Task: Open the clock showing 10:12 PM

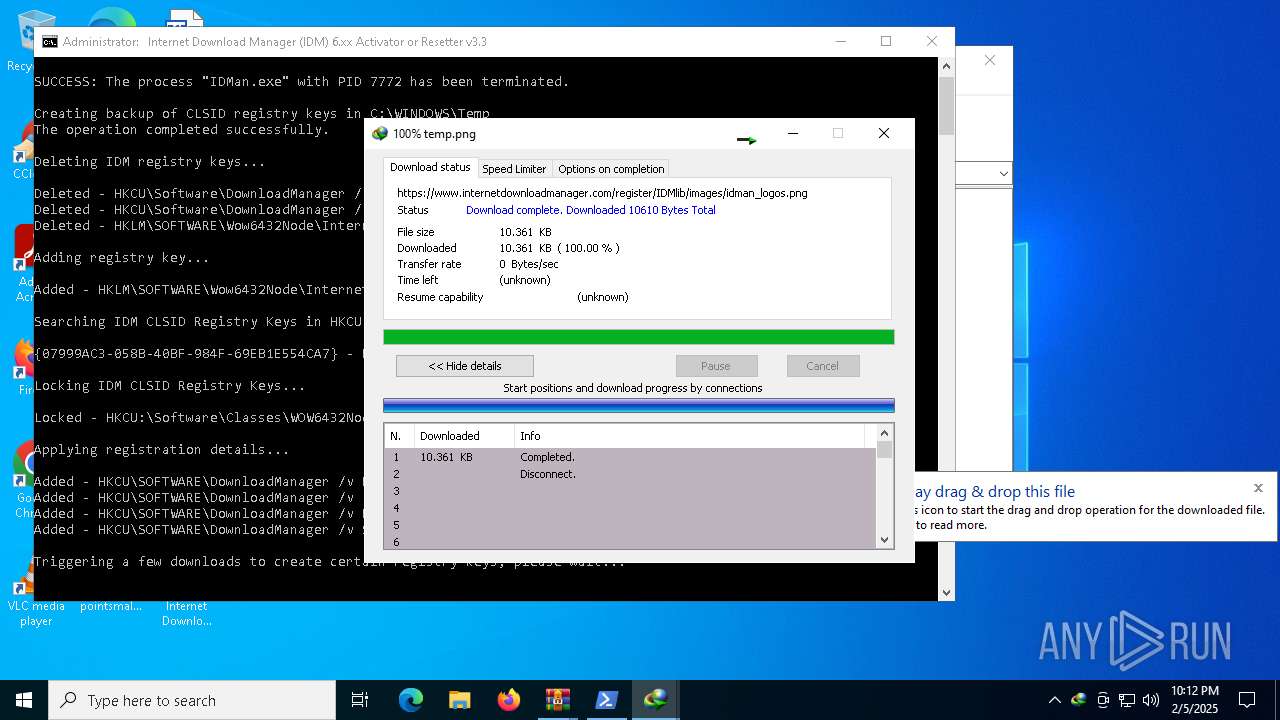Action: [x=1195, y=700]
